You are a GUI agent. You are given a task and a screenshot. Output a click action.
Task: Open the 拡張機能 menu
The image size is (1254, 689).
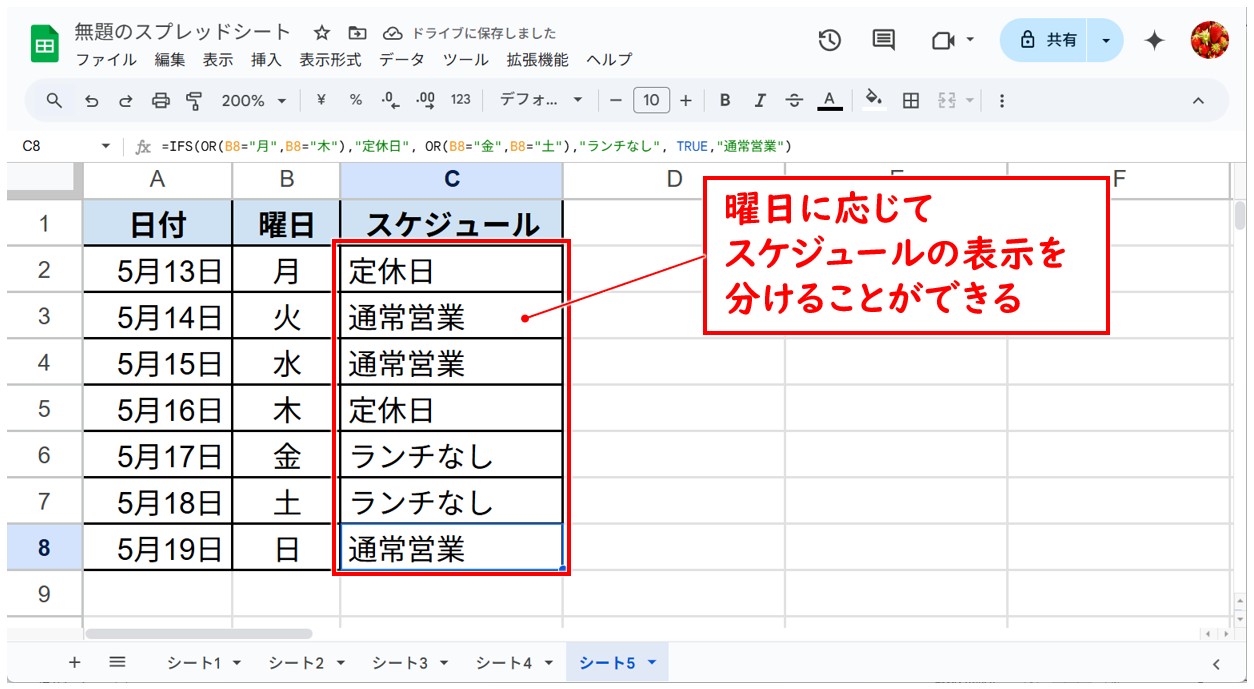(537, 60)
